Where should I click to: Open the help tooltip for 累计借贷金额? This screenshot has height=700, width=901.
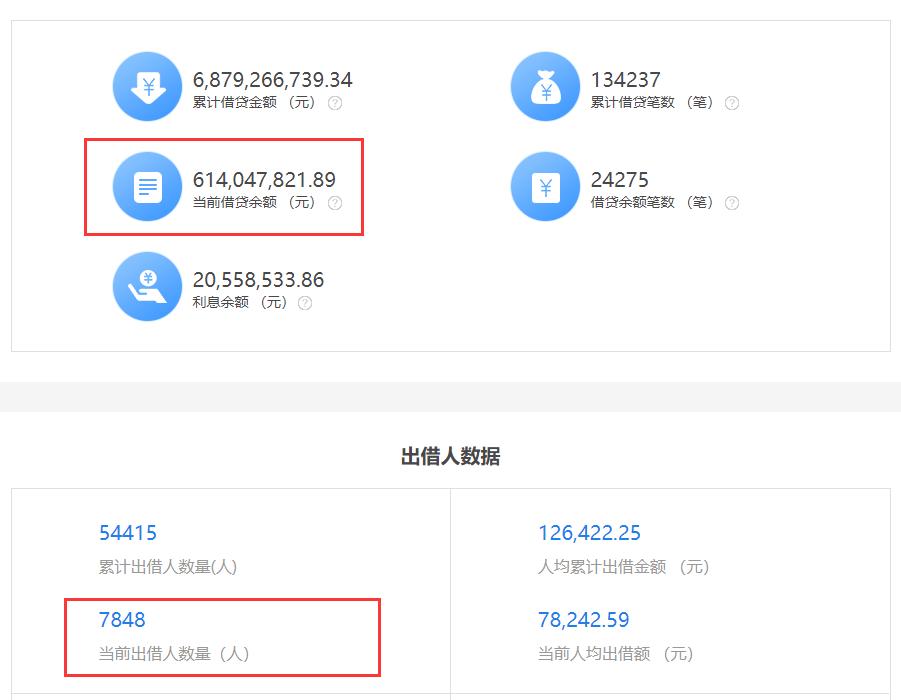point(336,103)
